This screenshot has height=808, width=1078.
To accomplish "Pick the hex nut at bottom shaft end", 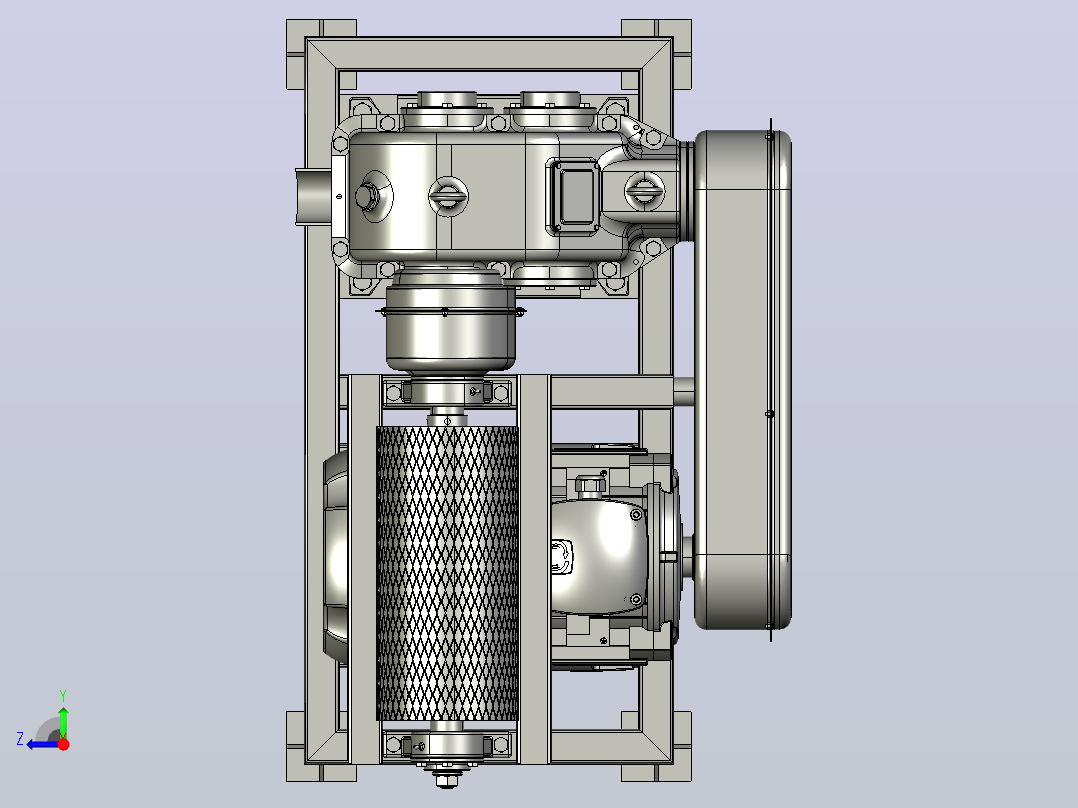I will pos(446,779).
